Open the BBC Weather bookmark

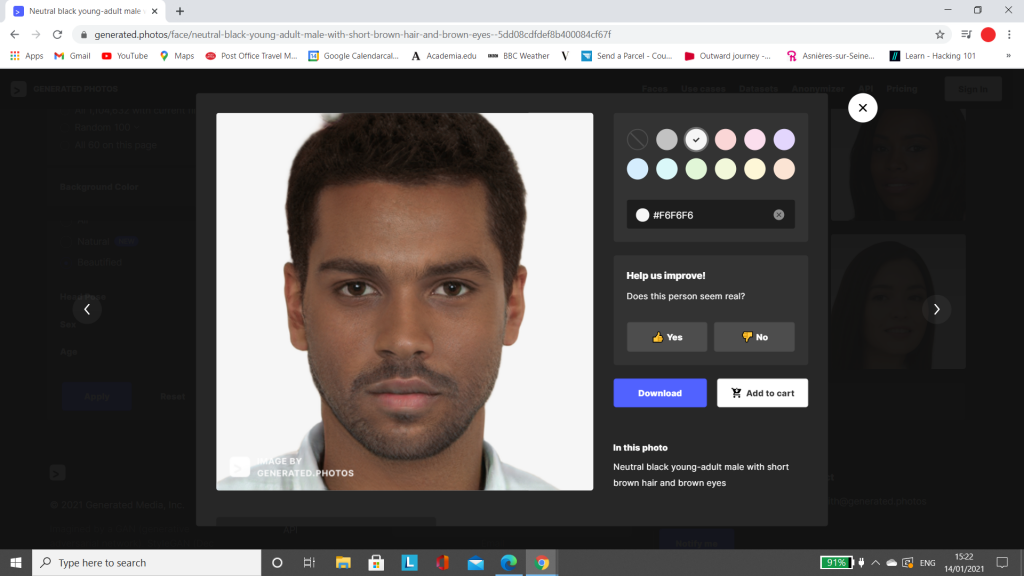(x=519, y=56)
